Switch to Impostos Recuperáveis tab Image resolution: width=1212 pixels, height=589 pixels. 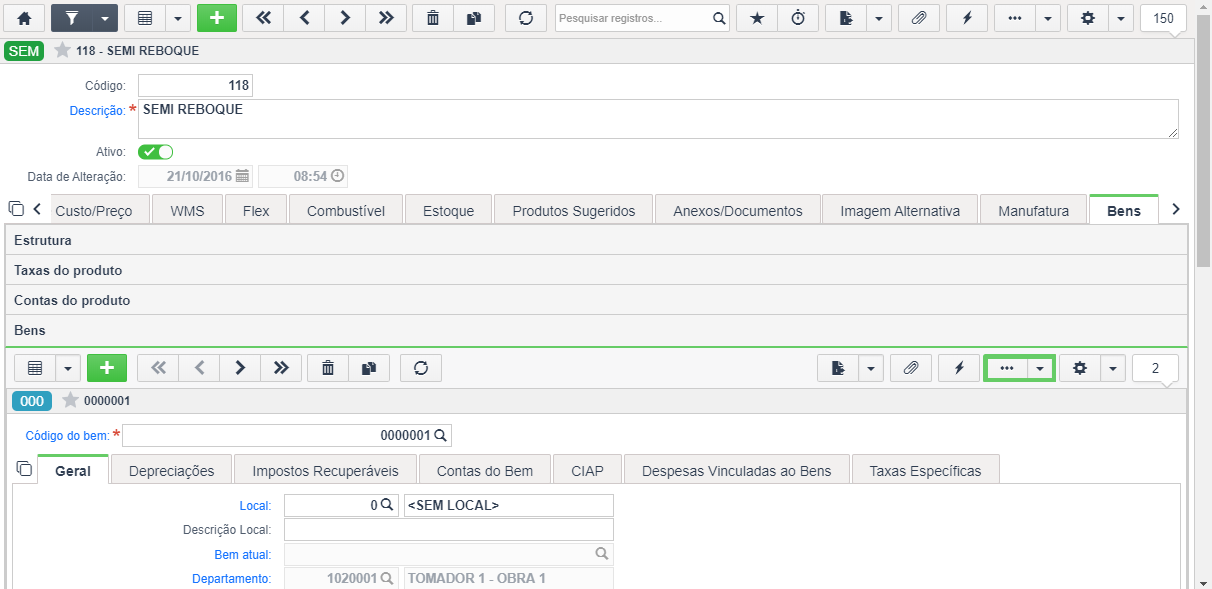[x=326, y=470]
